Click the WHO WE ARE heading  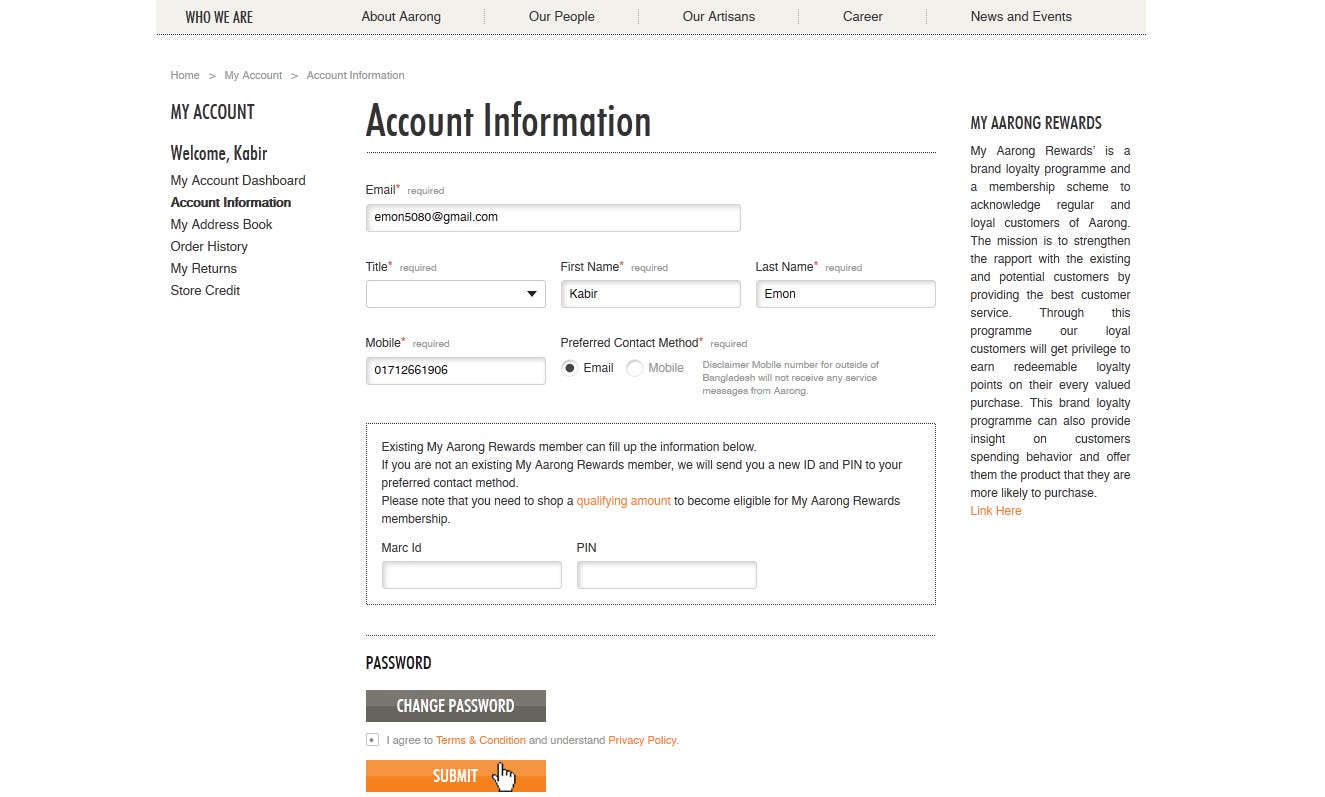pos(219,17)
